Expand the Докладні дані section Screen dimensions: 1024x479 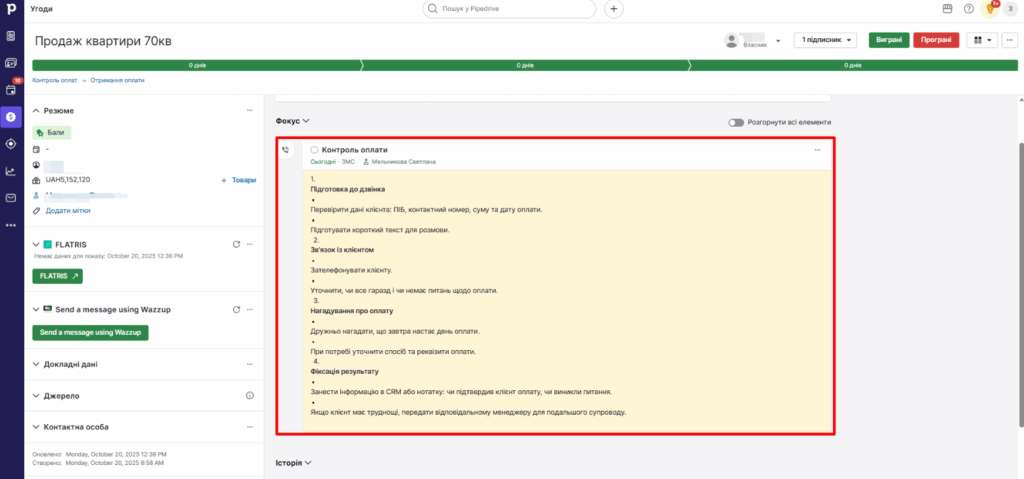(x=36, y=364)
